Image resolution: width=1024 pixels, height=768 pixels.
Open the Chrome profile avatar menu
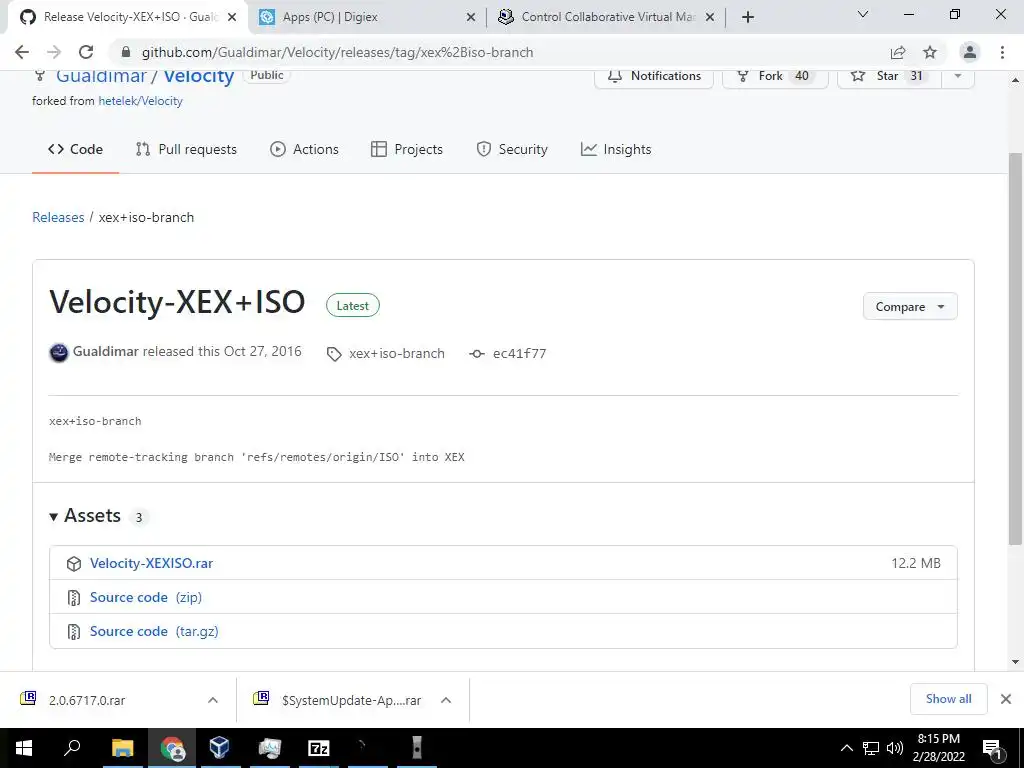970,52
